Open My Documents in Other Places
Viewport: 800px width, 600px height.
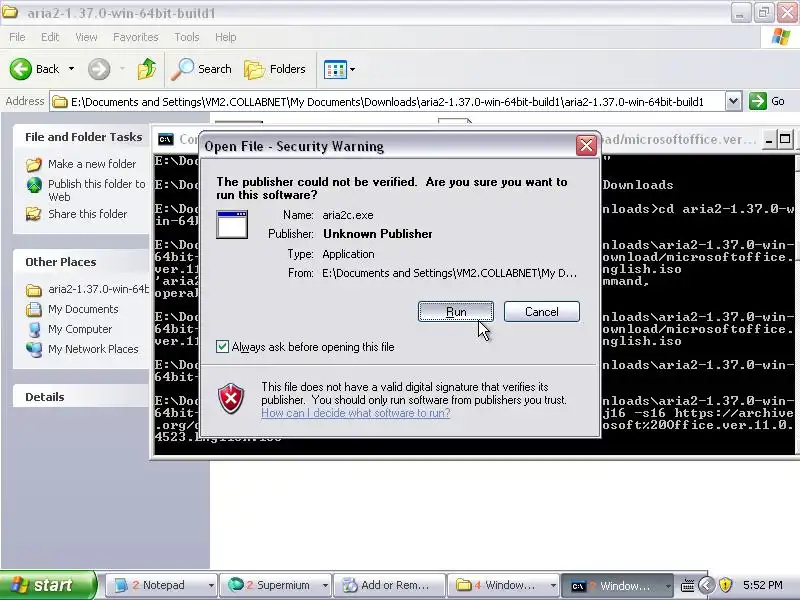[x=83, y=309]
